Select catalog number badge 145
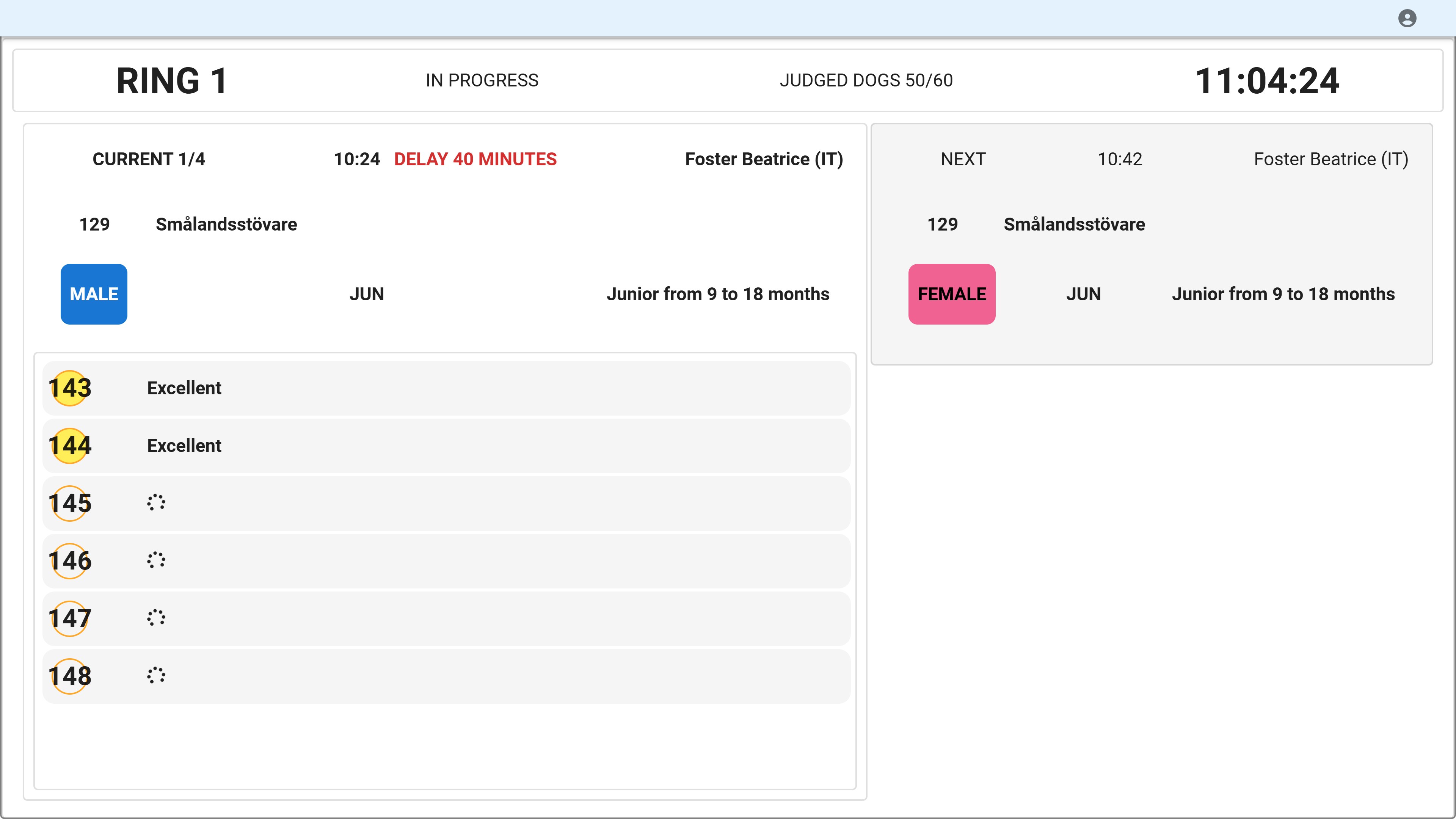The width and height of the screenshot is (1456, 819). 70,504
